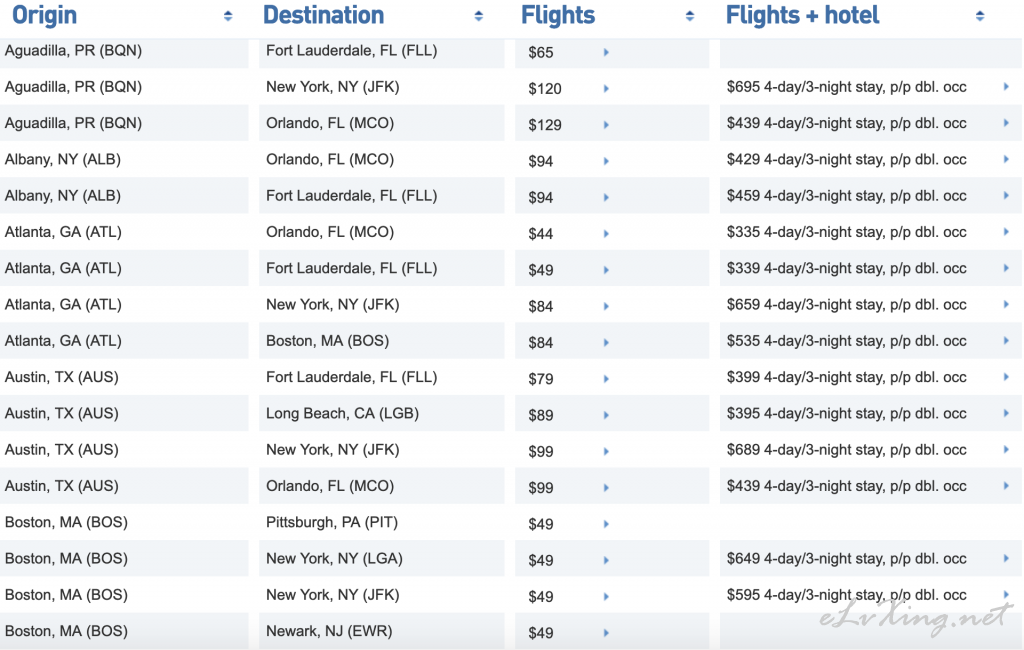Click arrow beside $79 Austin–Fort Lauderdale fare

[x=606, y=379]
